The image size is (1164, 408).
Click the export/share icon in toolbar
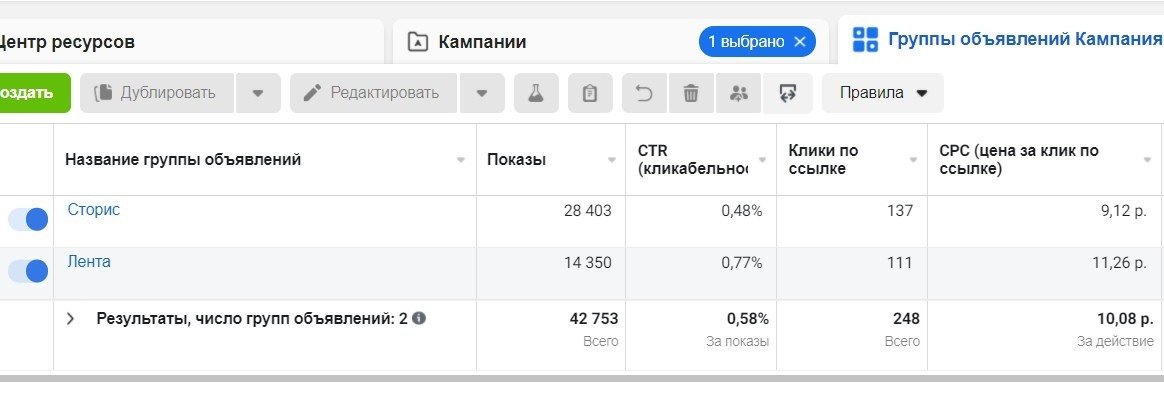tap(788, 93)
